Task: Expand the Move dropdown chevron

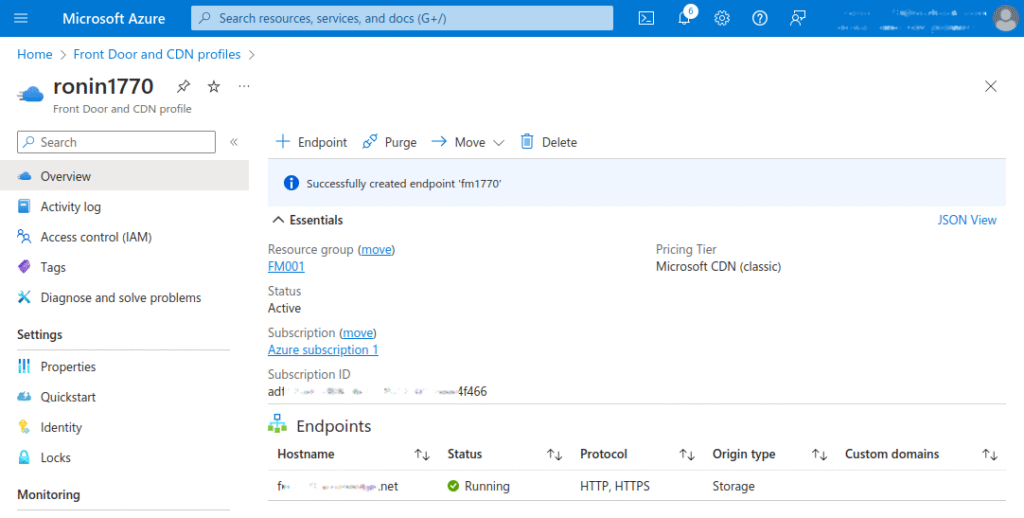Action: 499,142
